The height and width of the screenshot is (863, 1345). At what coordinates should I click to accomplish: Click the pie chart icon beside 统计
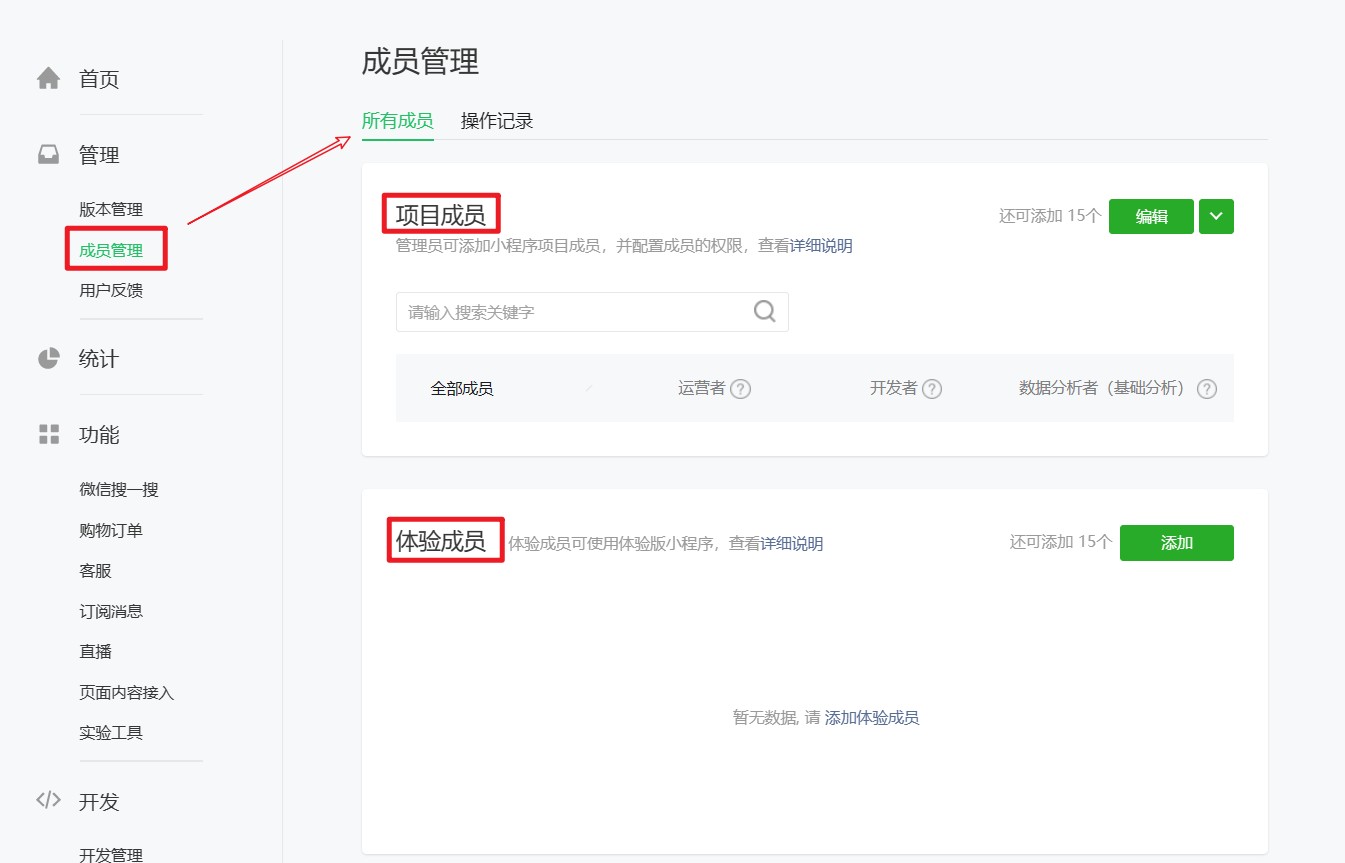point(48,359)
